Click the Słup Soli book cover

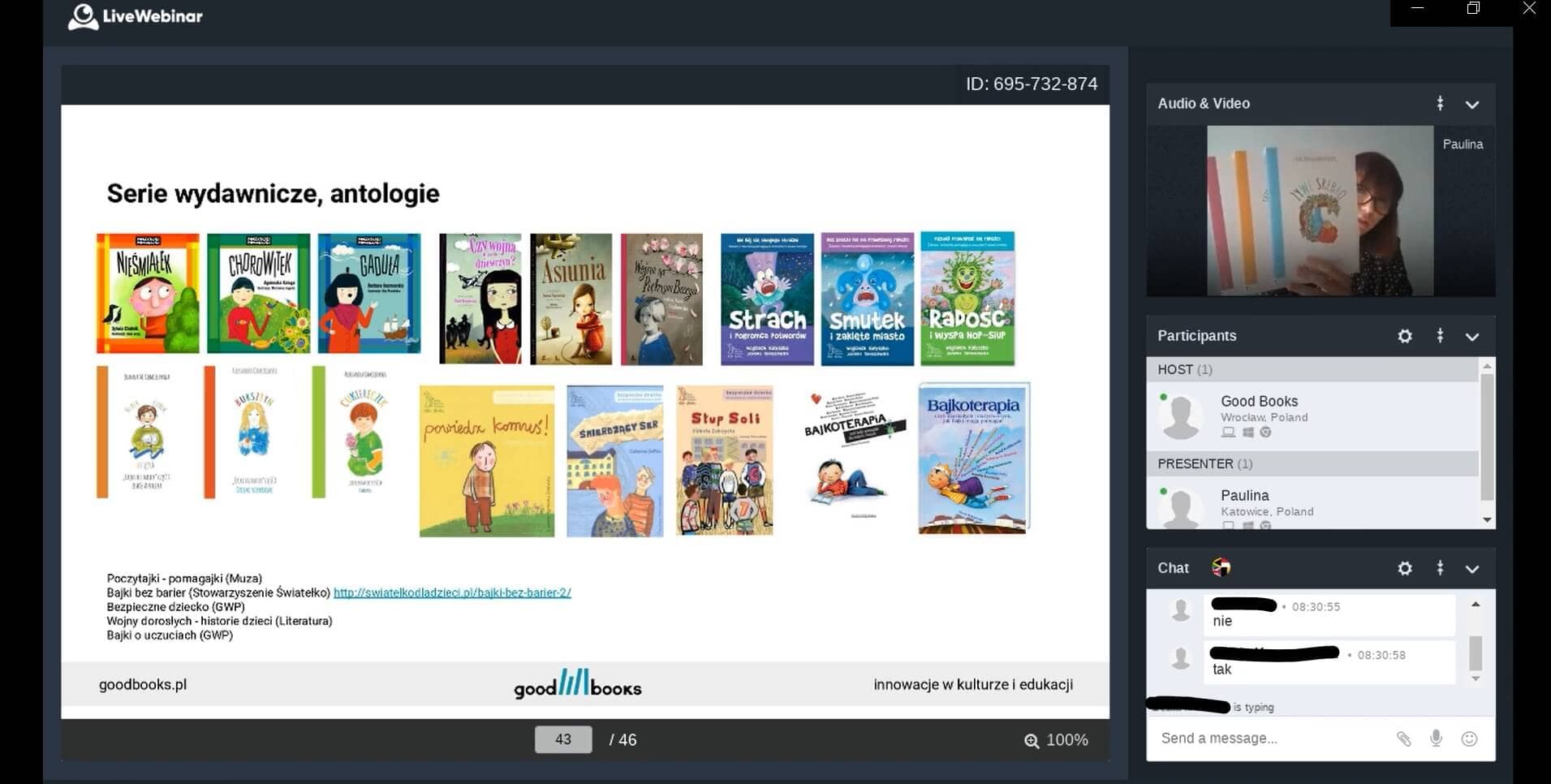tap(725, 460)
